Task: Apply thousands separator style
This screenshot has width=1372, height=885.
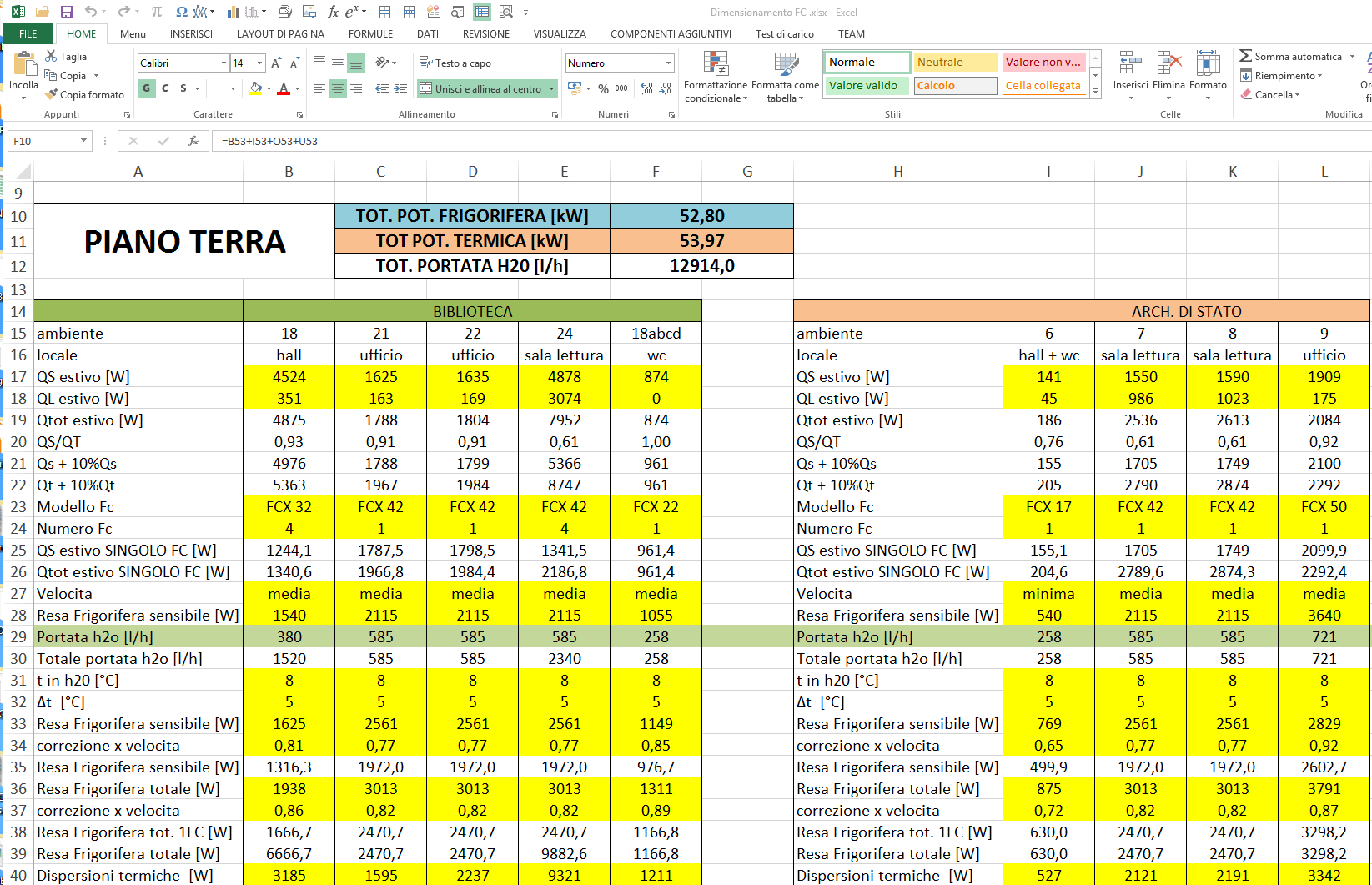Action: pos(621,88)
